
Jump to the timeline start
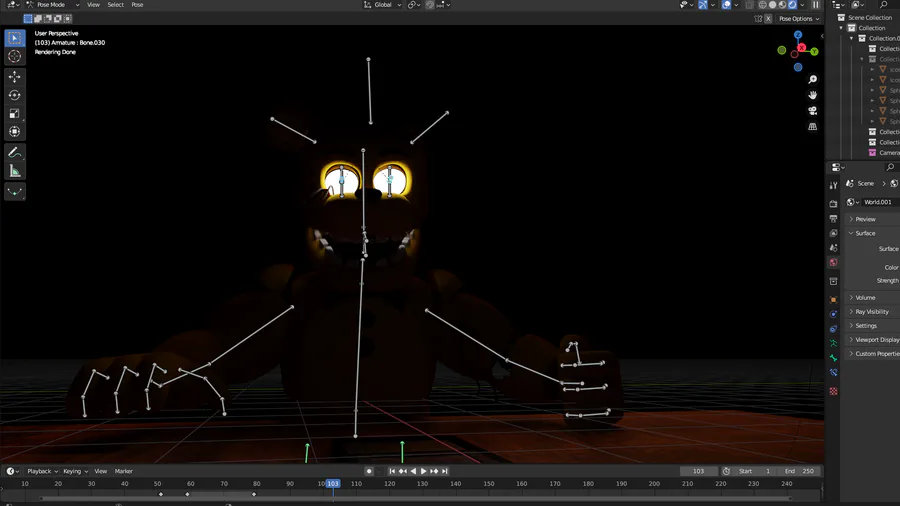(392, 471)
